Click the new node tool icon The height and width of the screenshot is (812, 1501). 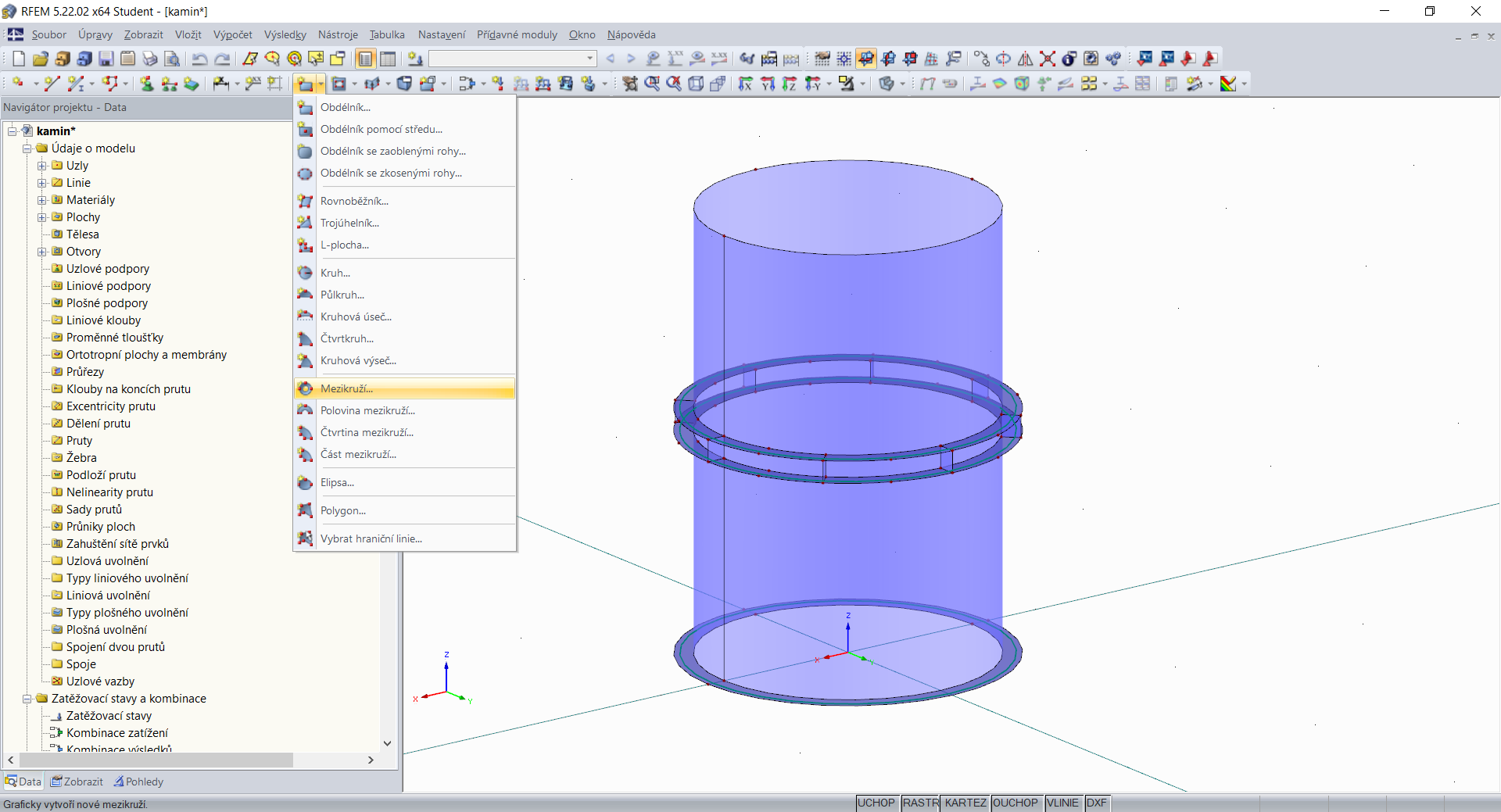[x=19, y=84]
